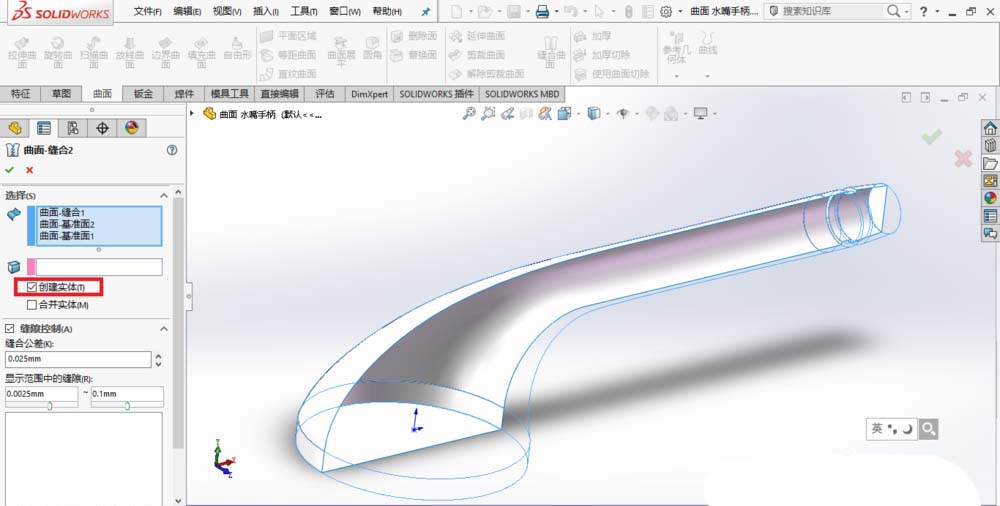Click the 缝合公差 0.025mm field
1000x506 pixels.
78,359
